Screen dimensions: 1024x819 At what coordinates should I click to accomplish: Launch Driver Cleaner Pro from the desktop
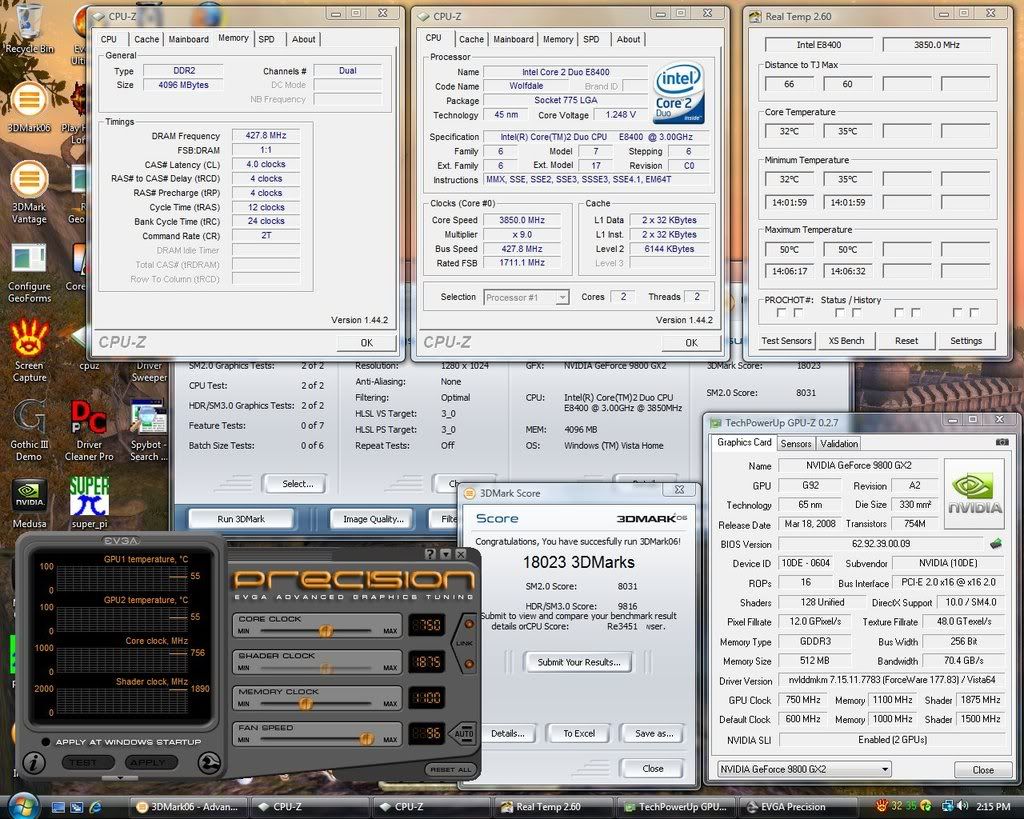click(x=89, y=430)
